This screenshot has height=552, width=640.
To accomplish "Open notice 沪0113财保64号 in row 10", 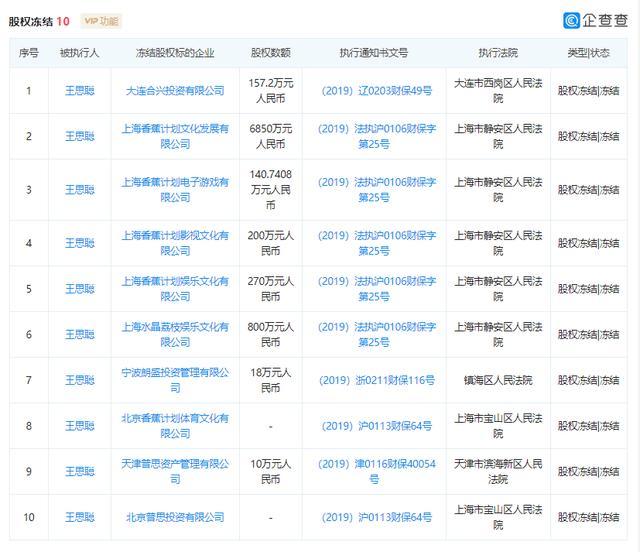I will click(x=376, y=517).
